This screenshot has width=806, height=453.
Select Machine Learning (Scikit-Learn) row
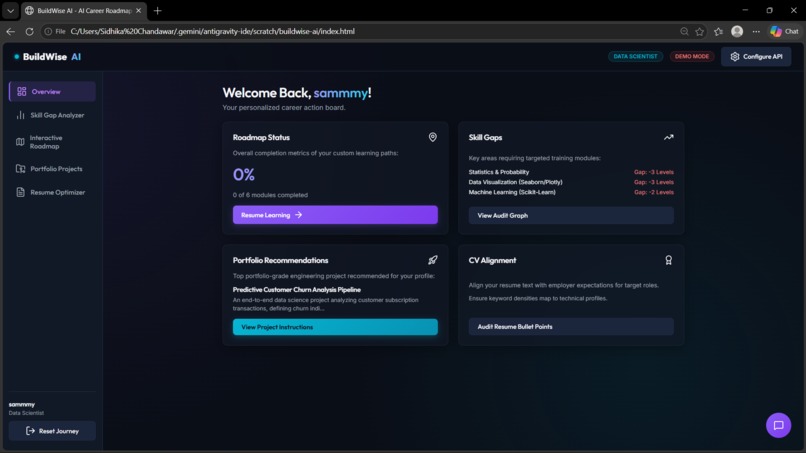(571, 192)
